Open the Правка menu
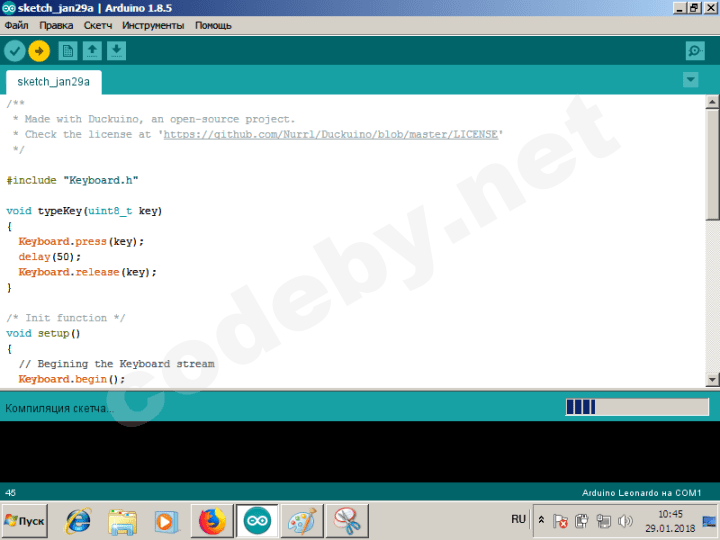The image size is (720, 540). pyautogui.click(x=56, y=26)
